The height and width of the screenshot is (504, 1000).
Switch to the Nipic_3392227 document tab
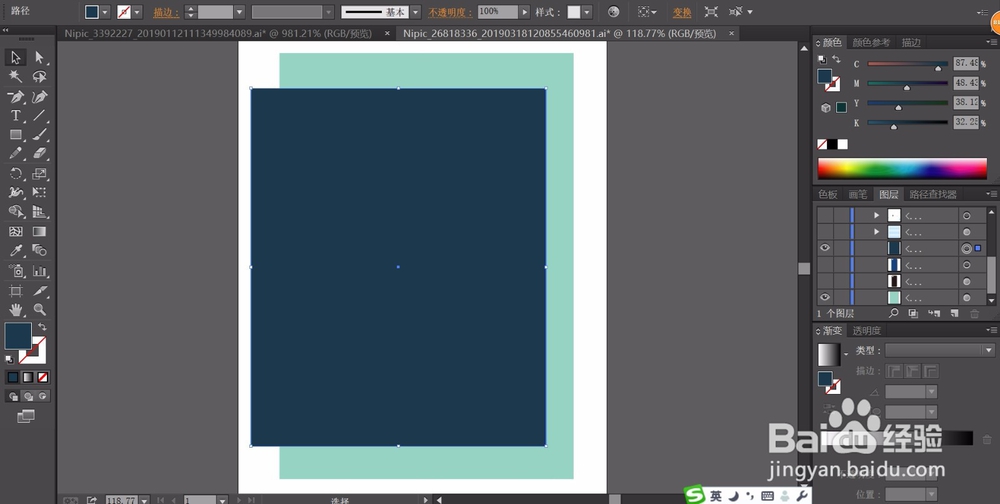point(218,33)
